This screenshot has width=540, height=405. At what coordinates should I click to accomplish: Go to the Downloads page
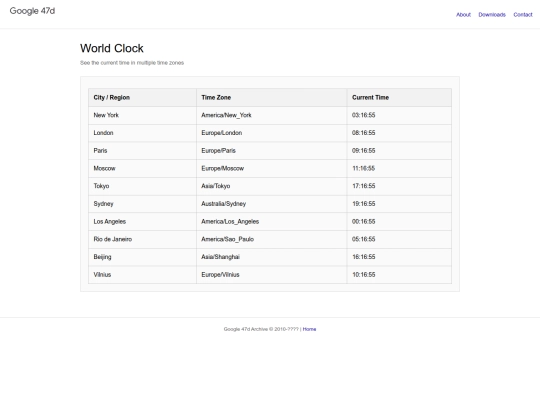(x=492, y=14)
